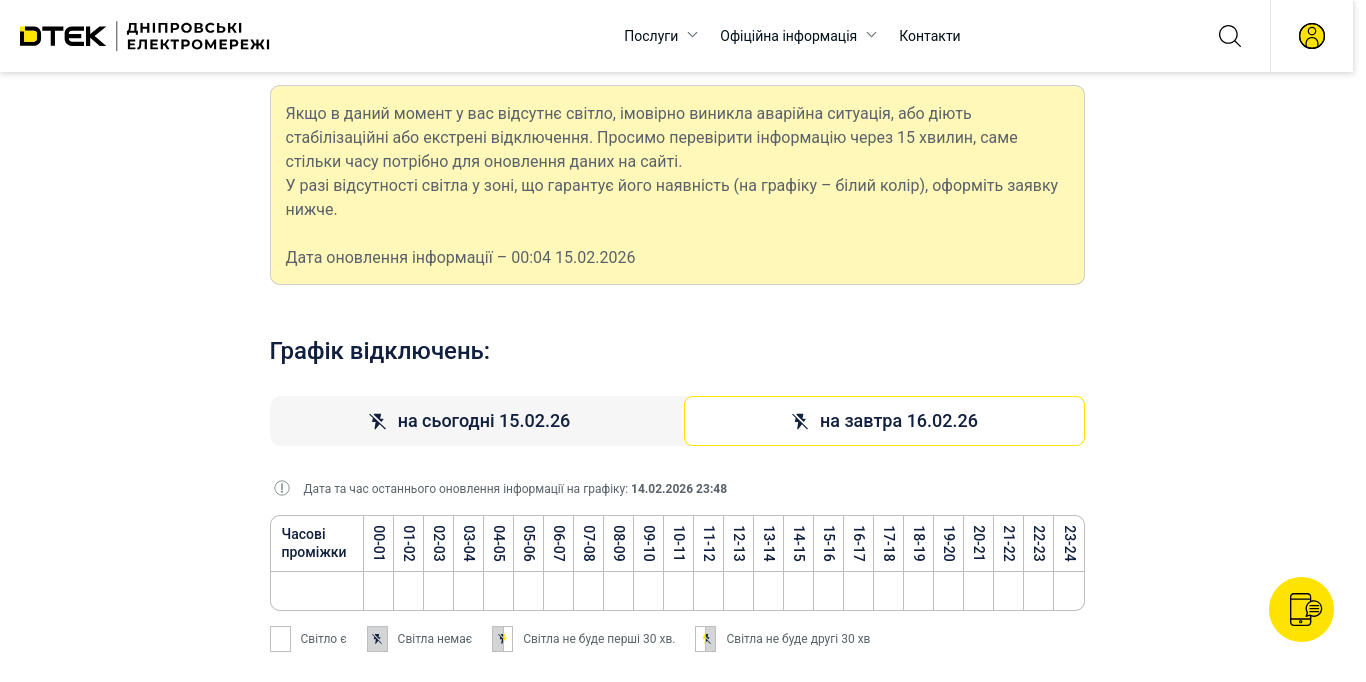Open the 'Контакти' page link

coord(929,36)
